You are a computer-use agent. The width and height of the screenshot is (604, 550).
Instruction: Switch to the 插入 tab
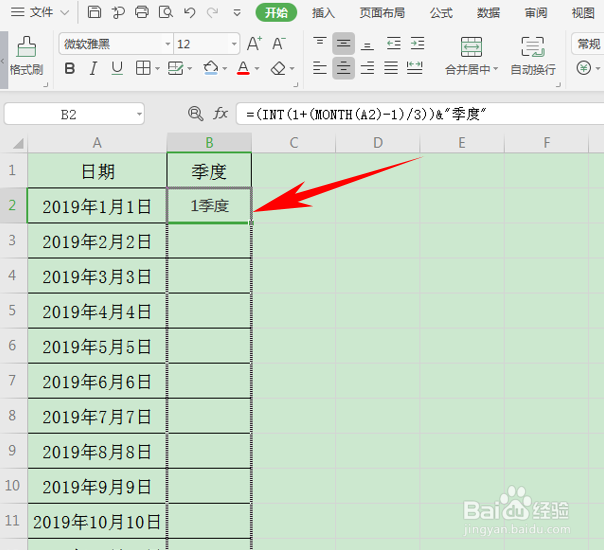point(323,13)
